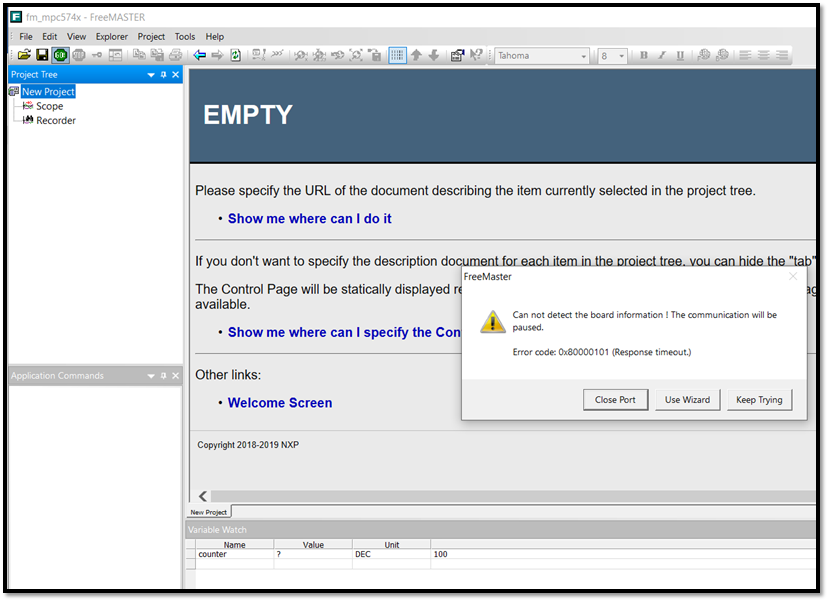Click the '?' value cell of counter

coord(313,554)
